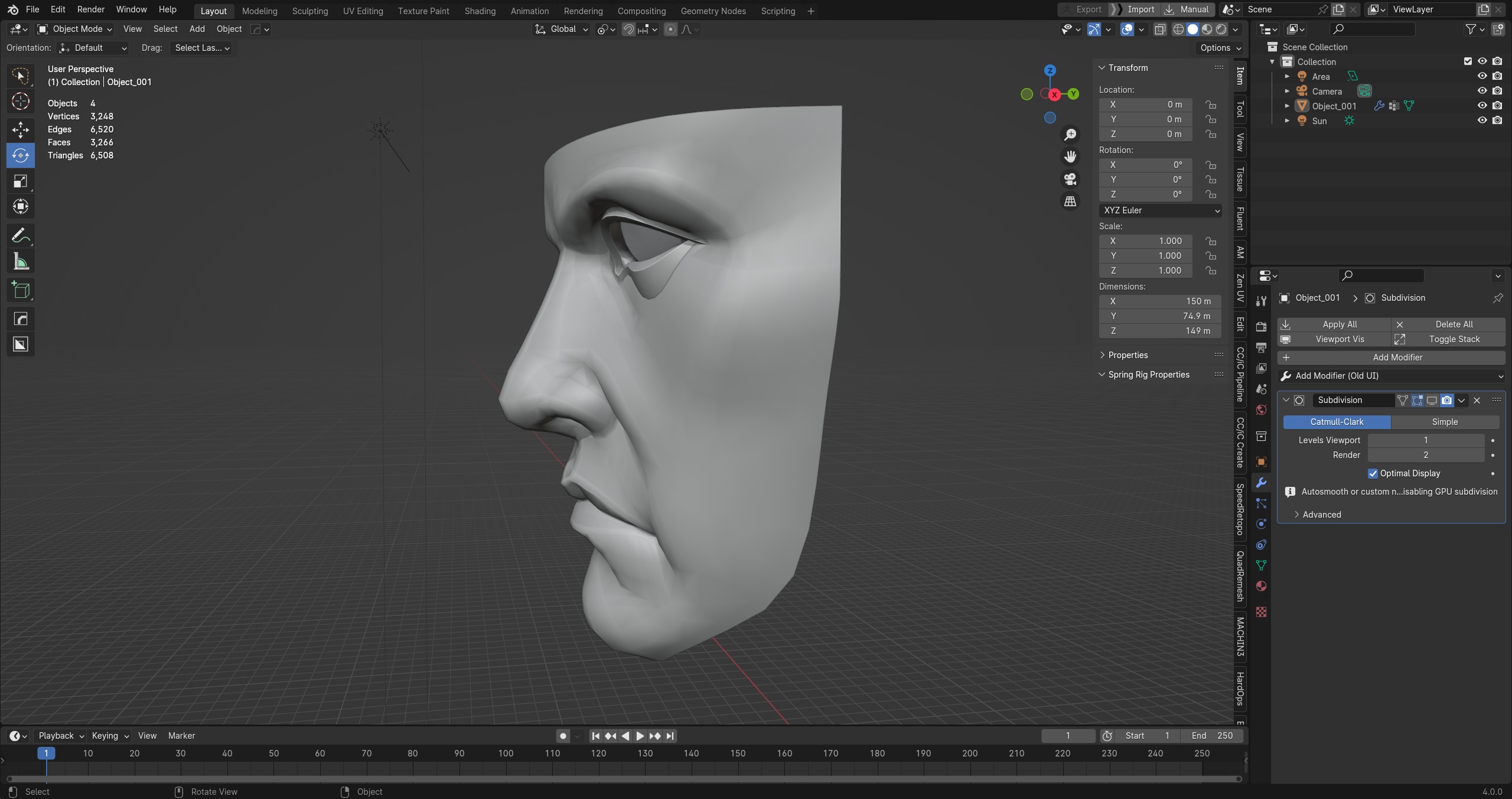
Task: Toggle Subdivision modifier render visibility
Action: (x=1446, y=400)
